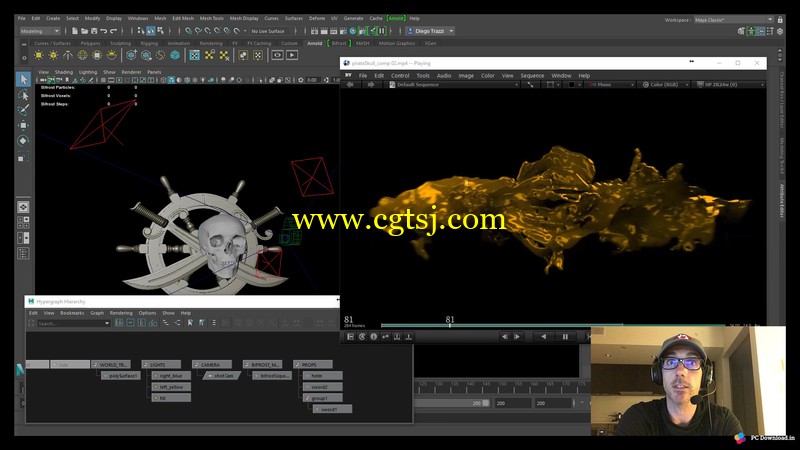Toggle Select by hierarchy mode
The height and width of the screenshot is (450, 800).
pos(140,31)
